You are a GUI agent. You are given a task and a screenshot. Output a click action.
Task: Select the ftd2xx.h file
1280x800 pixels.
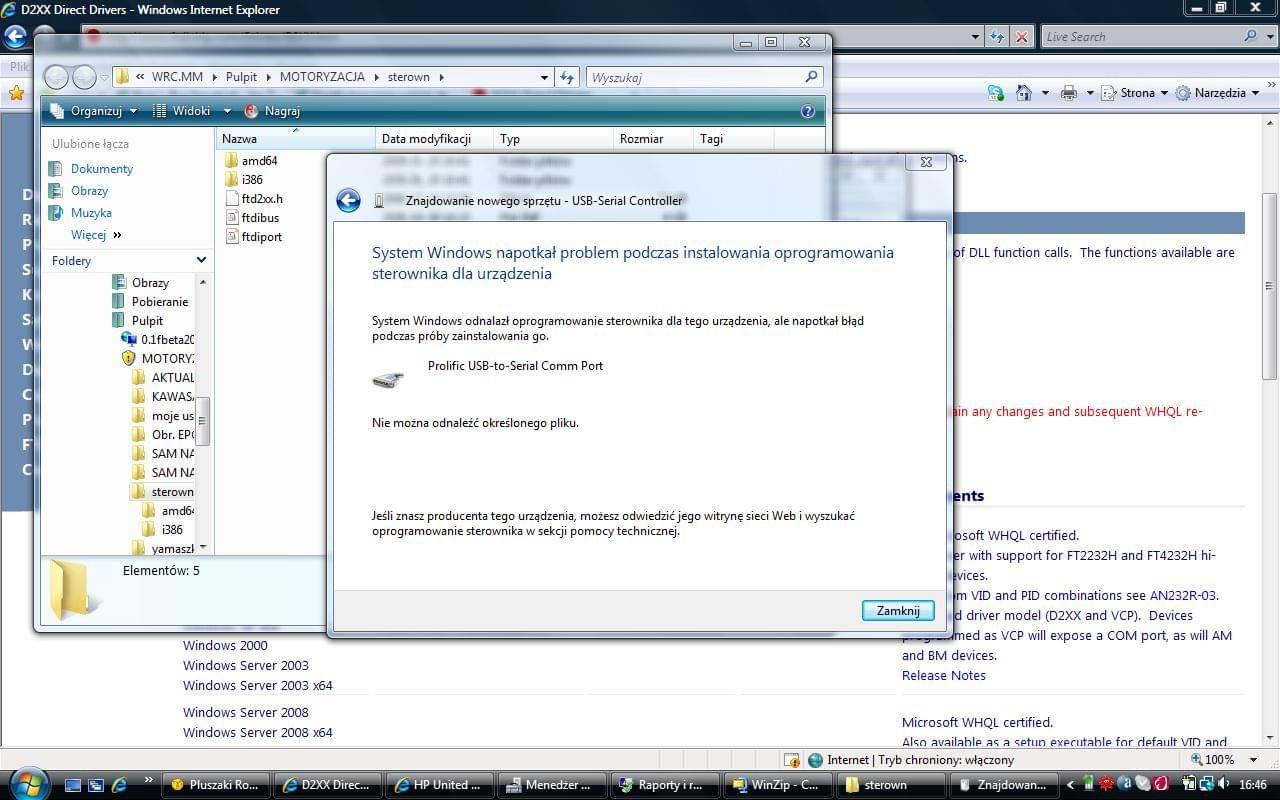(253, 198)
